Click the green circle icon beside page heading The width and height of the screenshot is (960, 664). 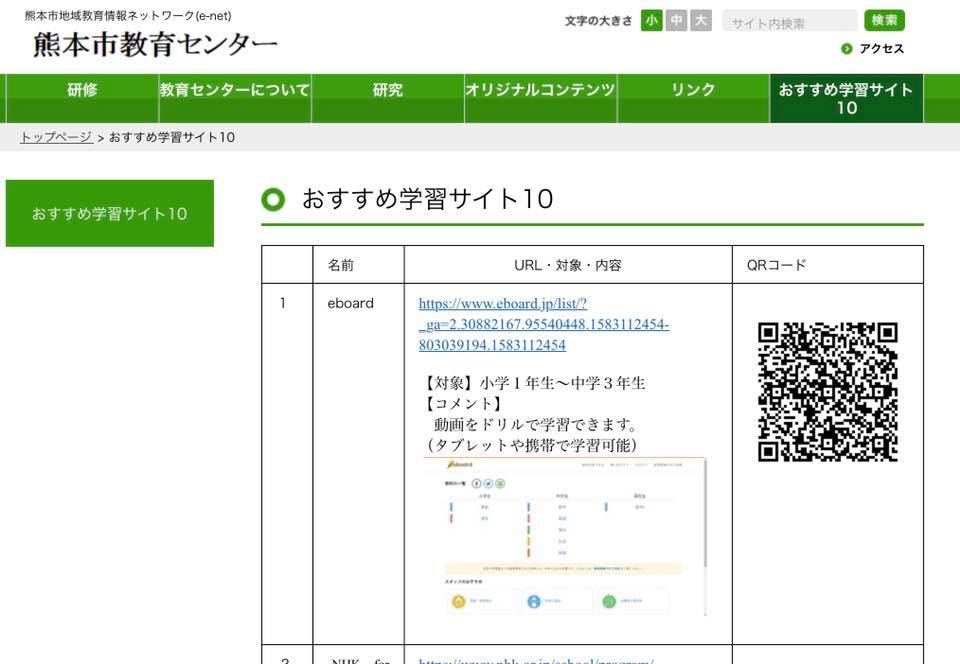point(273,200)
